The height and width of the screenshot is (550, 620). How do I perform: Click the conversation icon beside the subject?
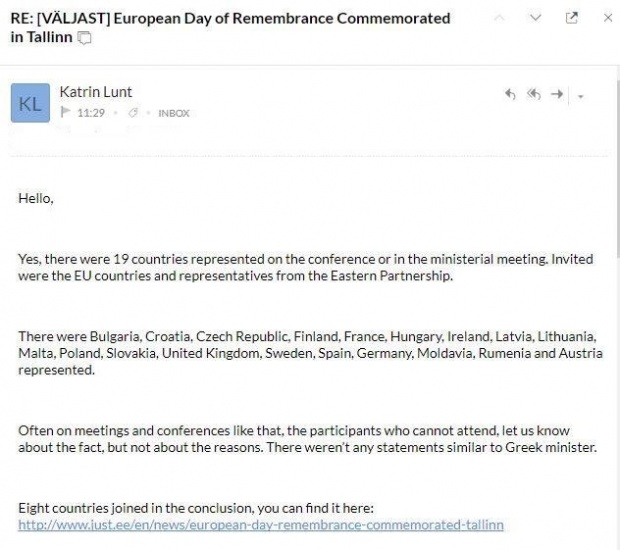pos(85,38)
